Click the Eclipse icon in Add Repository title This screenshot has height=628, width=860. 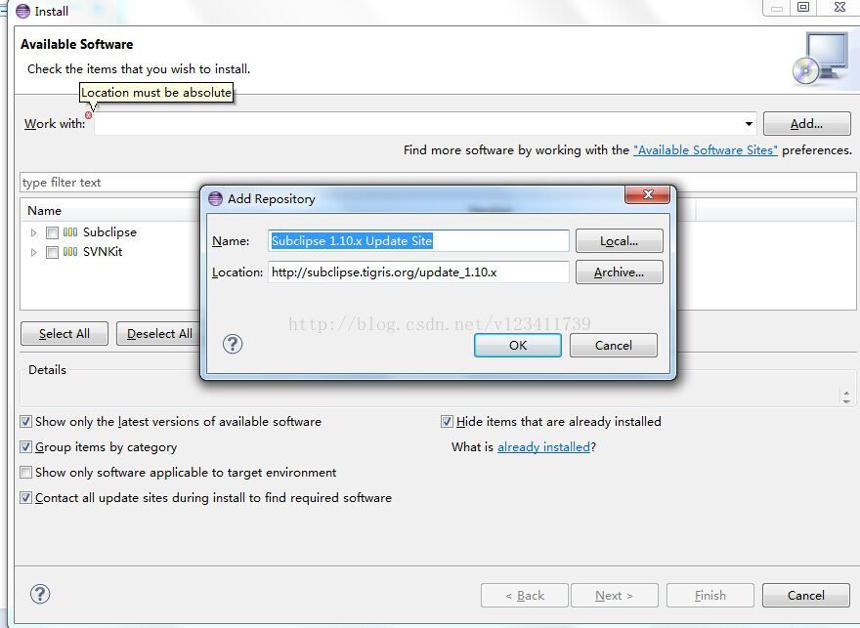click(216, 199)
